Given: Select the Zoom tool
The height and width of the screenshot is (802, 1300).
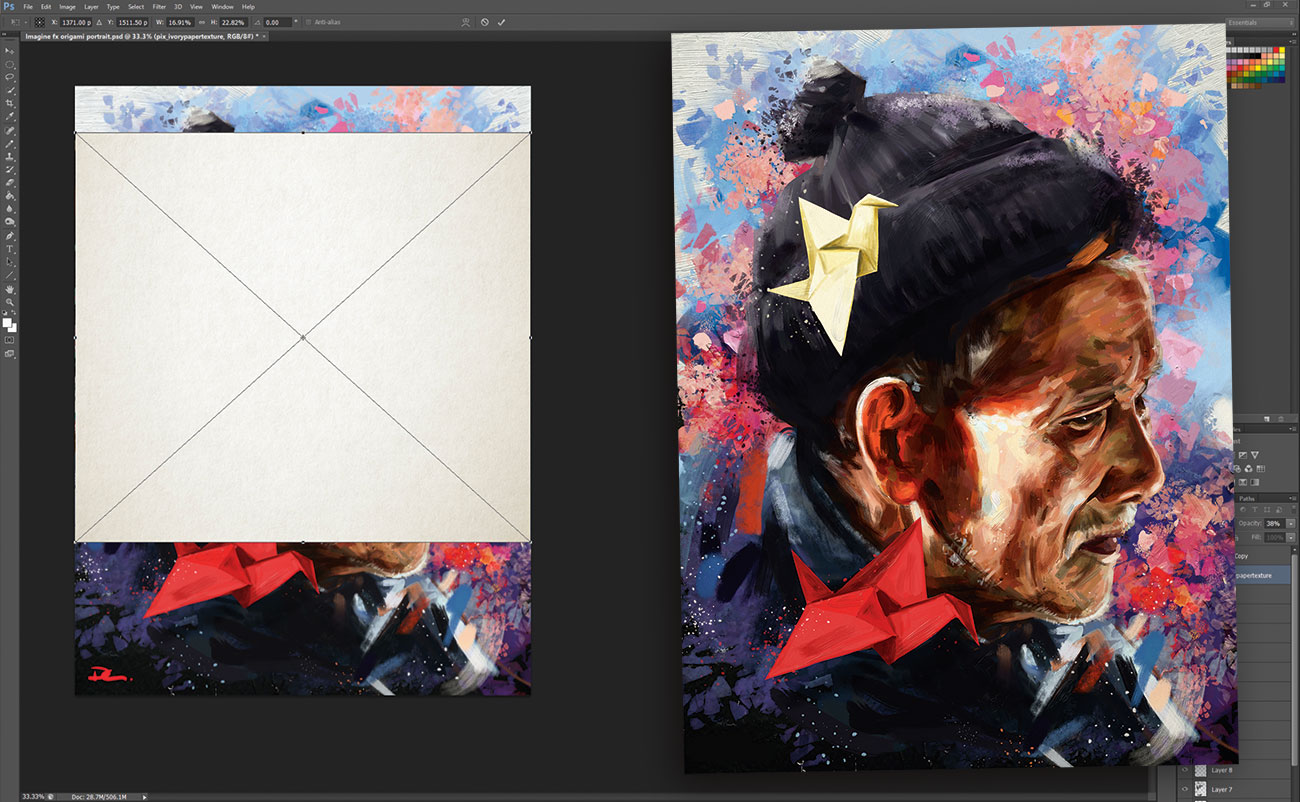Looking at the screenshot, I should point(11,302).
